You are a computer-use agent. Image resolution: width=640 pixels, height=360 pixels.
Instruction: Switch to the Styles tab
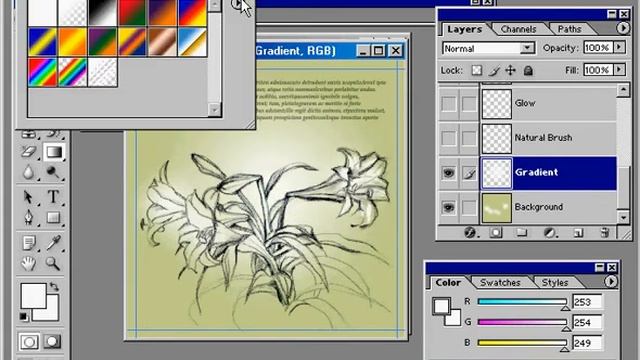[x=555, y=282]
